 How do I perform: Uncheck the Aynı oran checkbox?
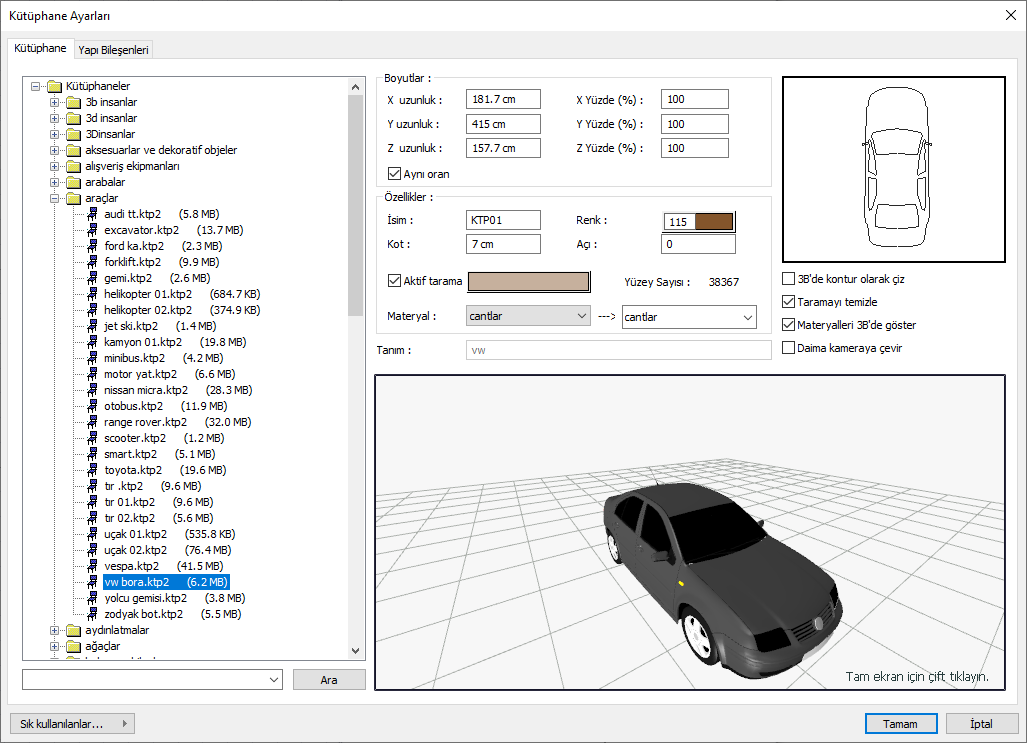(394, 174)
